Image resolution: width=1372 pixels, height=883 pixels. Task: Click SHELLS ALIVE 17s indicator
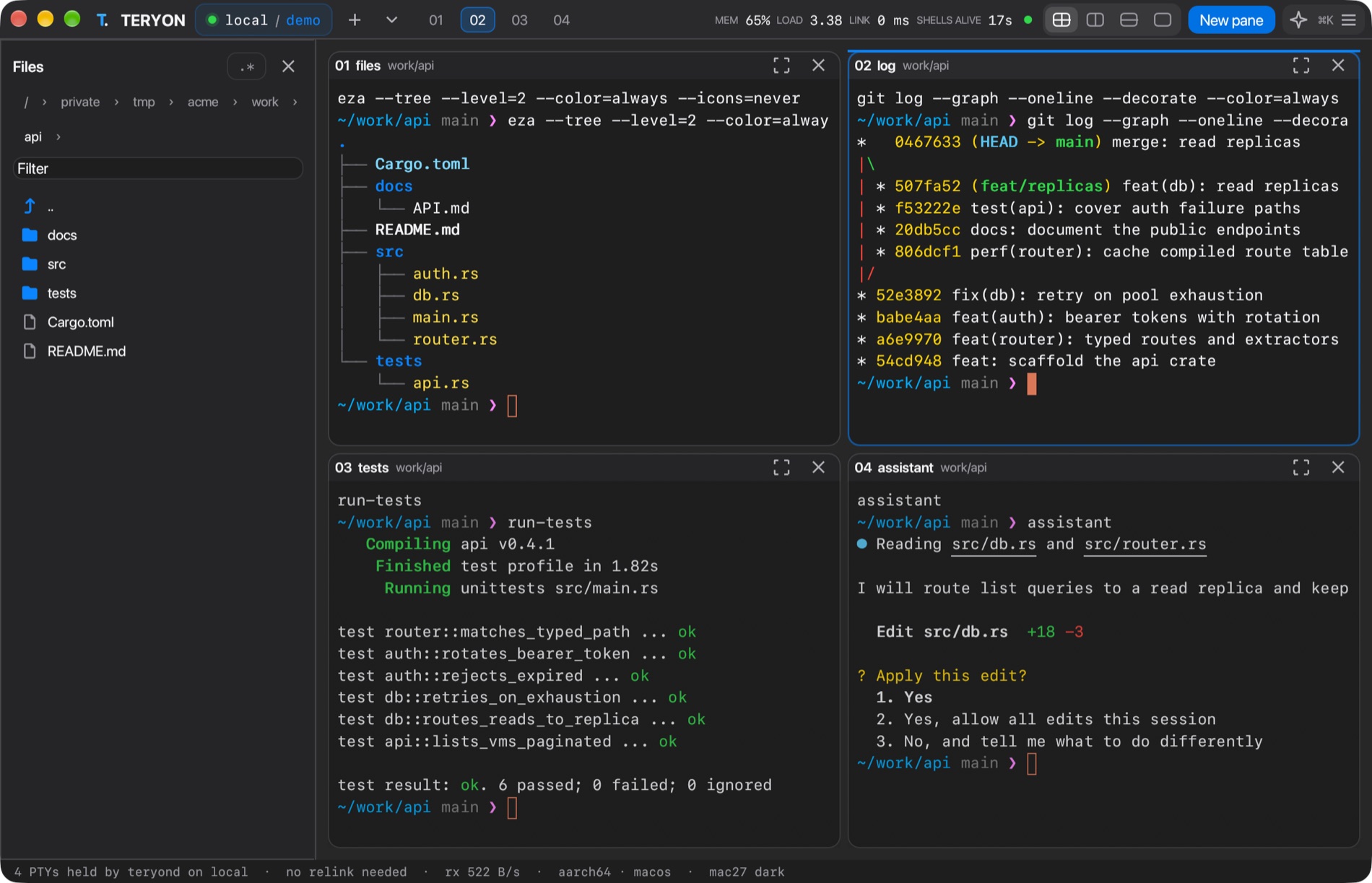[964, 20]
